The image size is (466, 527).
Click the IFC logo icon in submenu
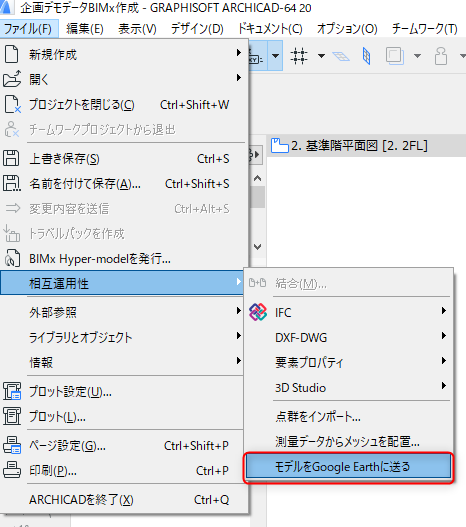258,312
